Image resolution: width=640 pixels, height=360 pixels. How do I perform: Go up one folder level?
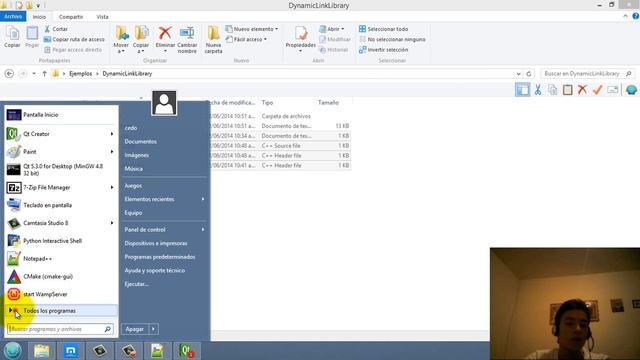pos(44,73)
